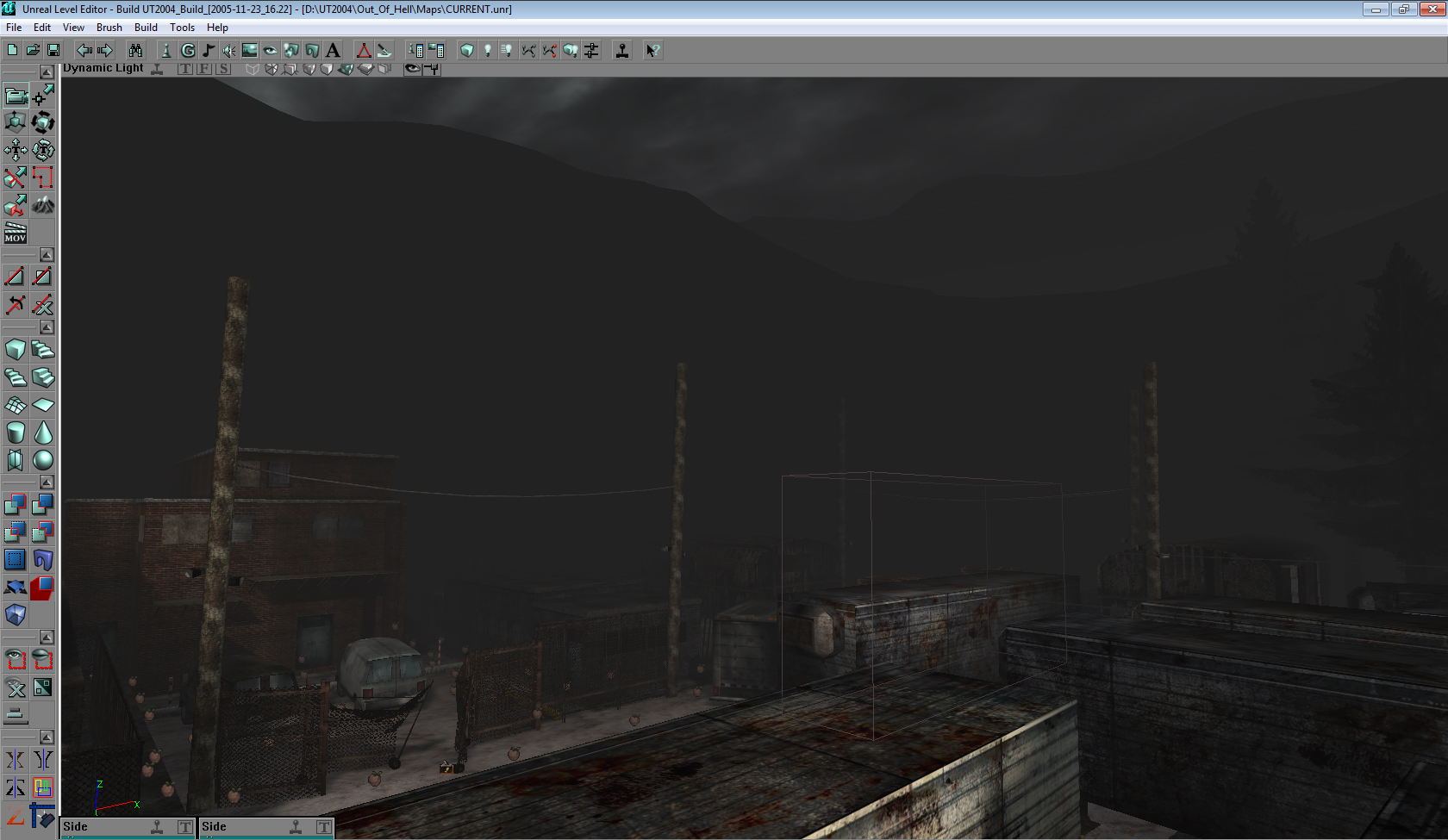
Task: Click the Play Map joystick icon
Action: tap(621, 51)
